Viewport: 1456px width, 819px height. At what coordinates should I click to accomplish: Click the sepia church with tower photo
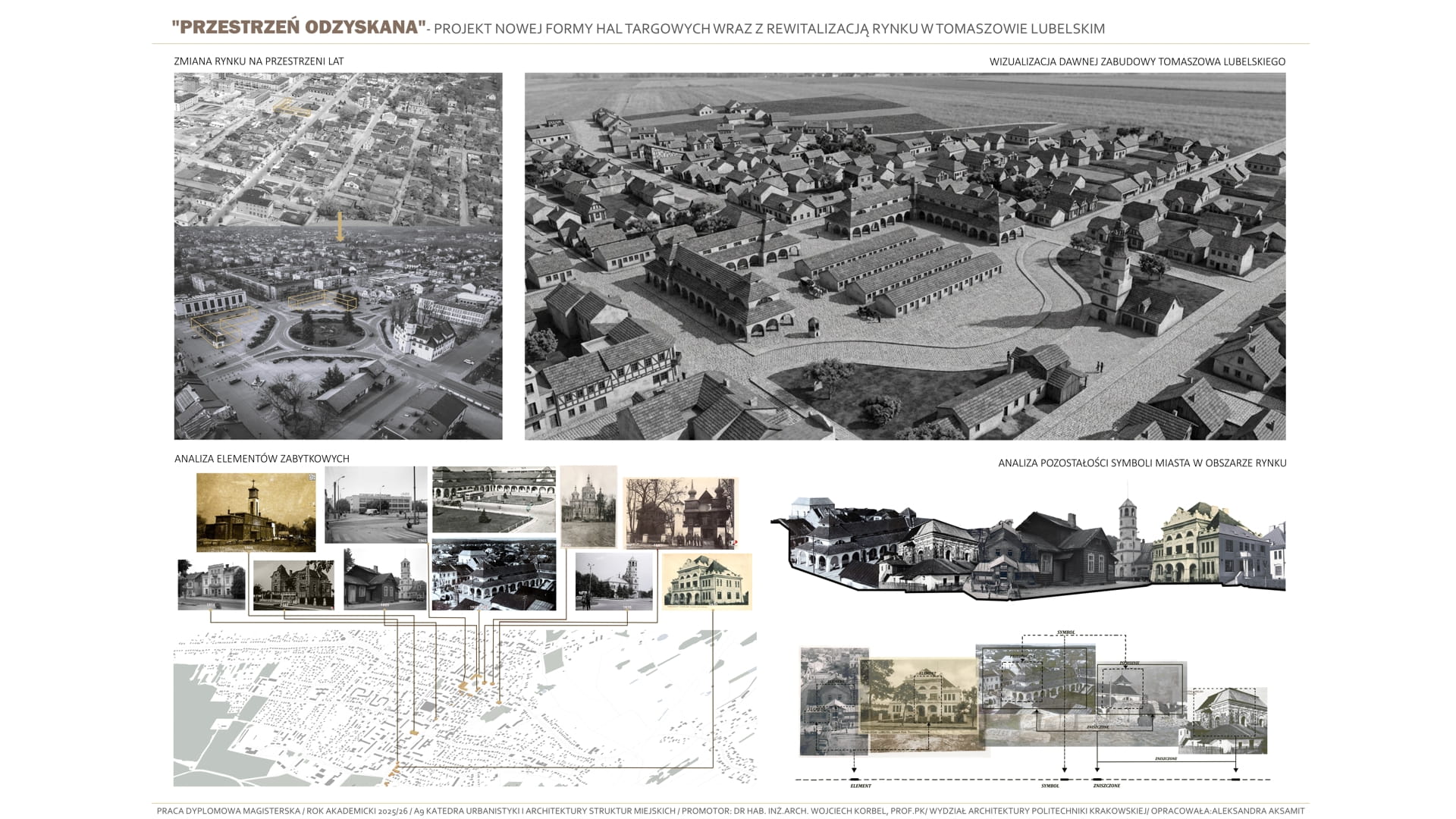[256, 512]
